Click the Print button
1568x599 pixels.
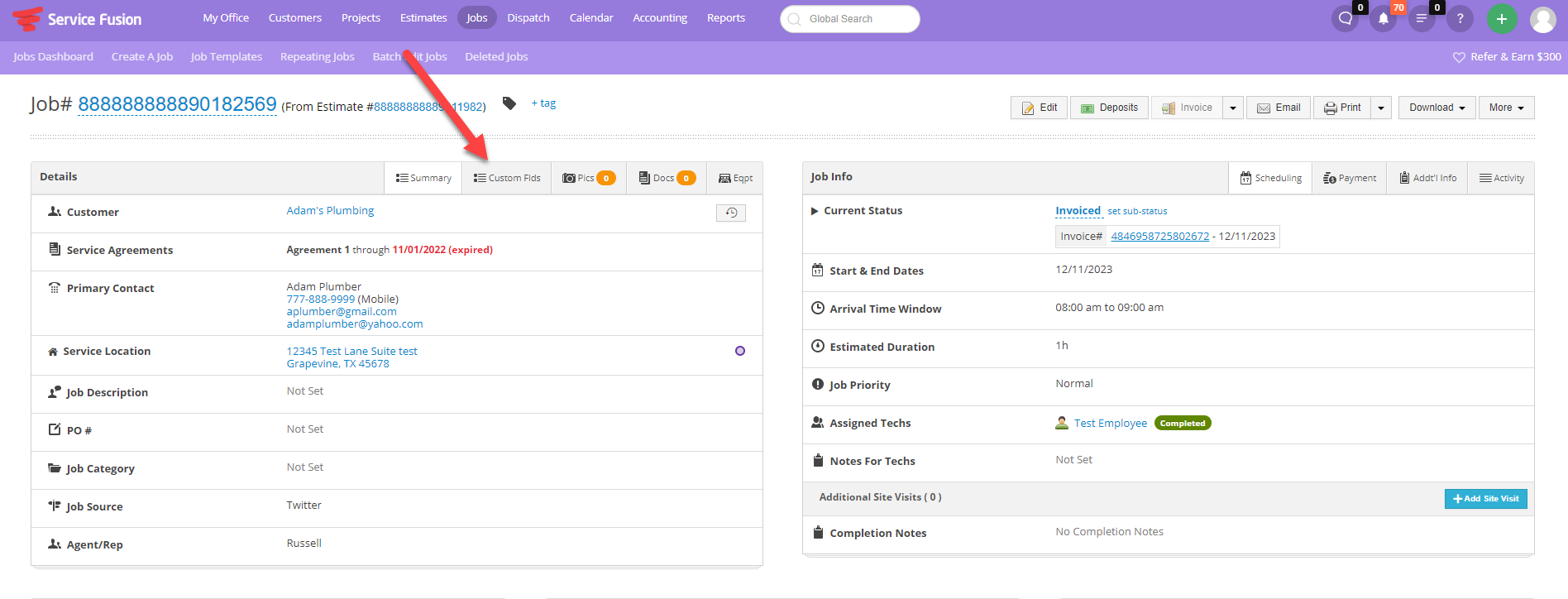tap(1342, 108)
